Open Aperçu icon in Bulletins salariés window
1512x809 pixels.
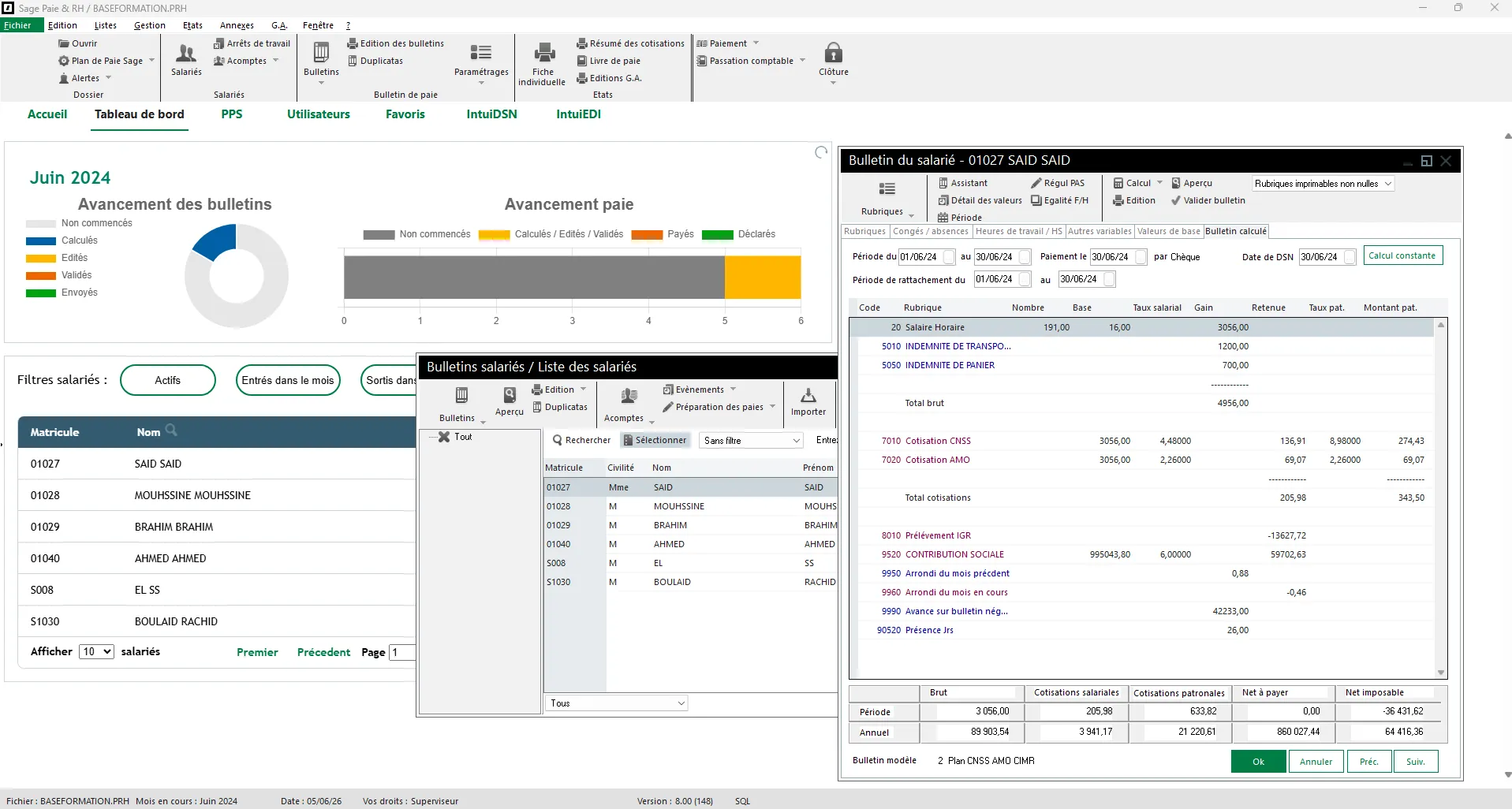click(x=510, y=396)
